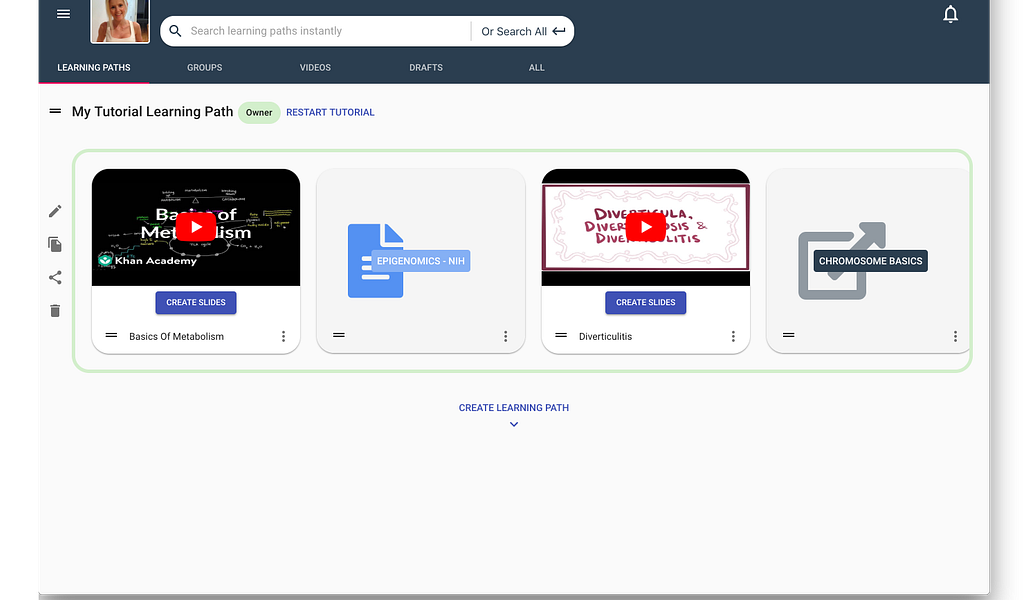Duplicate learning path with copy icon
This screenshot has height=600, width=1028.
coord(55,244)
